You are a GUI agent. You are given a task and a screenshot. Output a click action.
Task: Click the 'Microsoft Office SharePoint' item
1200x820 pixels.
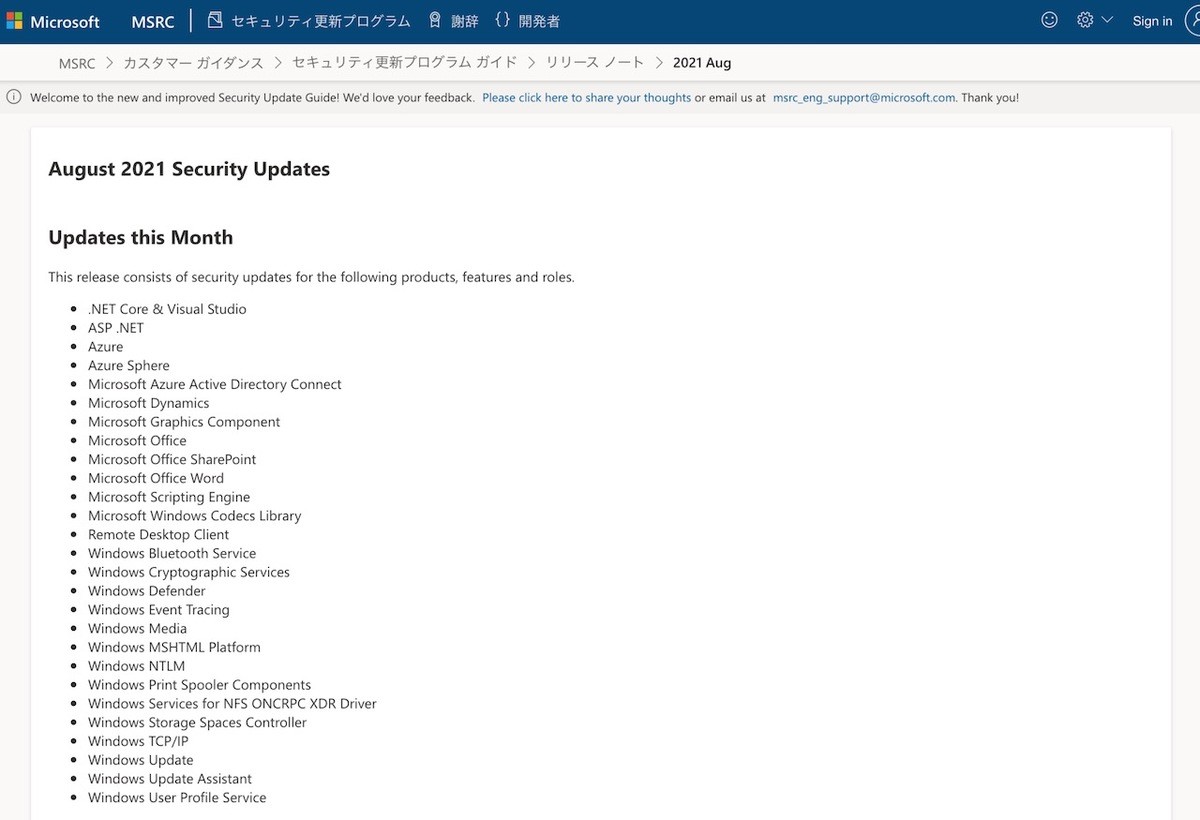coord(172,459)
